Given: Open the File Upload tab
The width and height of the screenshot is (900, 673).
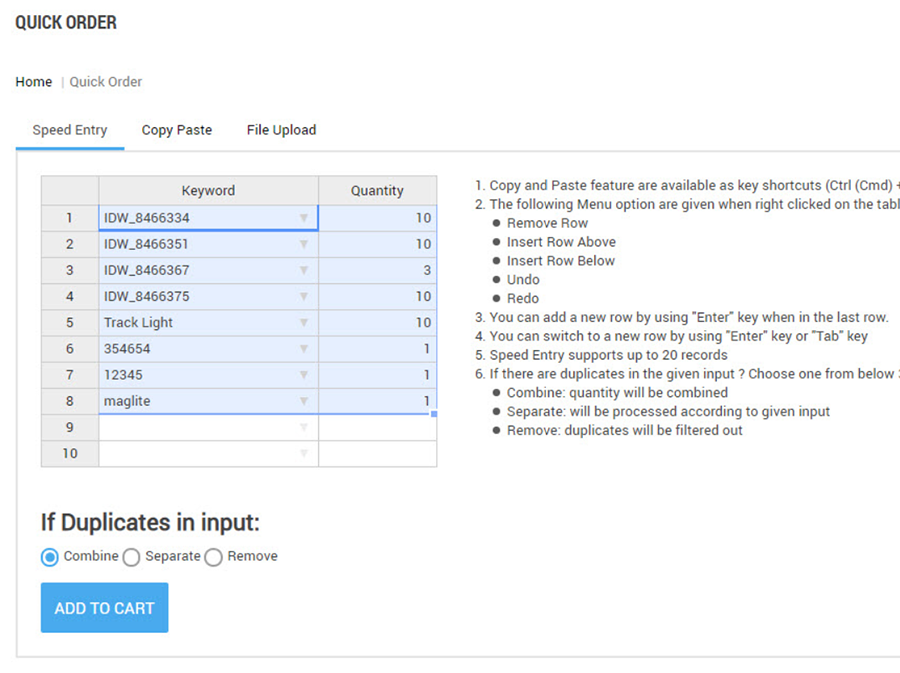Looking at the screenshot, I should click(x=281, y=130).
